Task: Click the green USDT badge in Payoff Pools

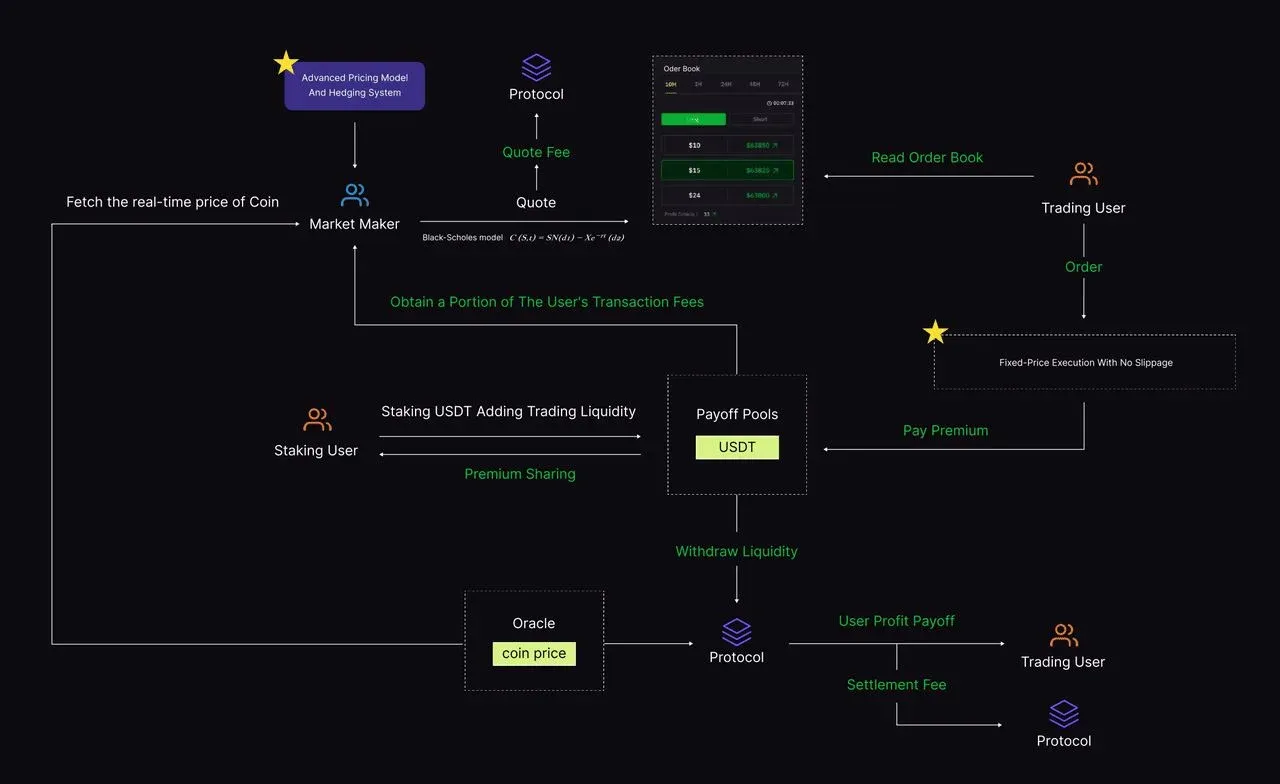Action: [x=737, y=447]
